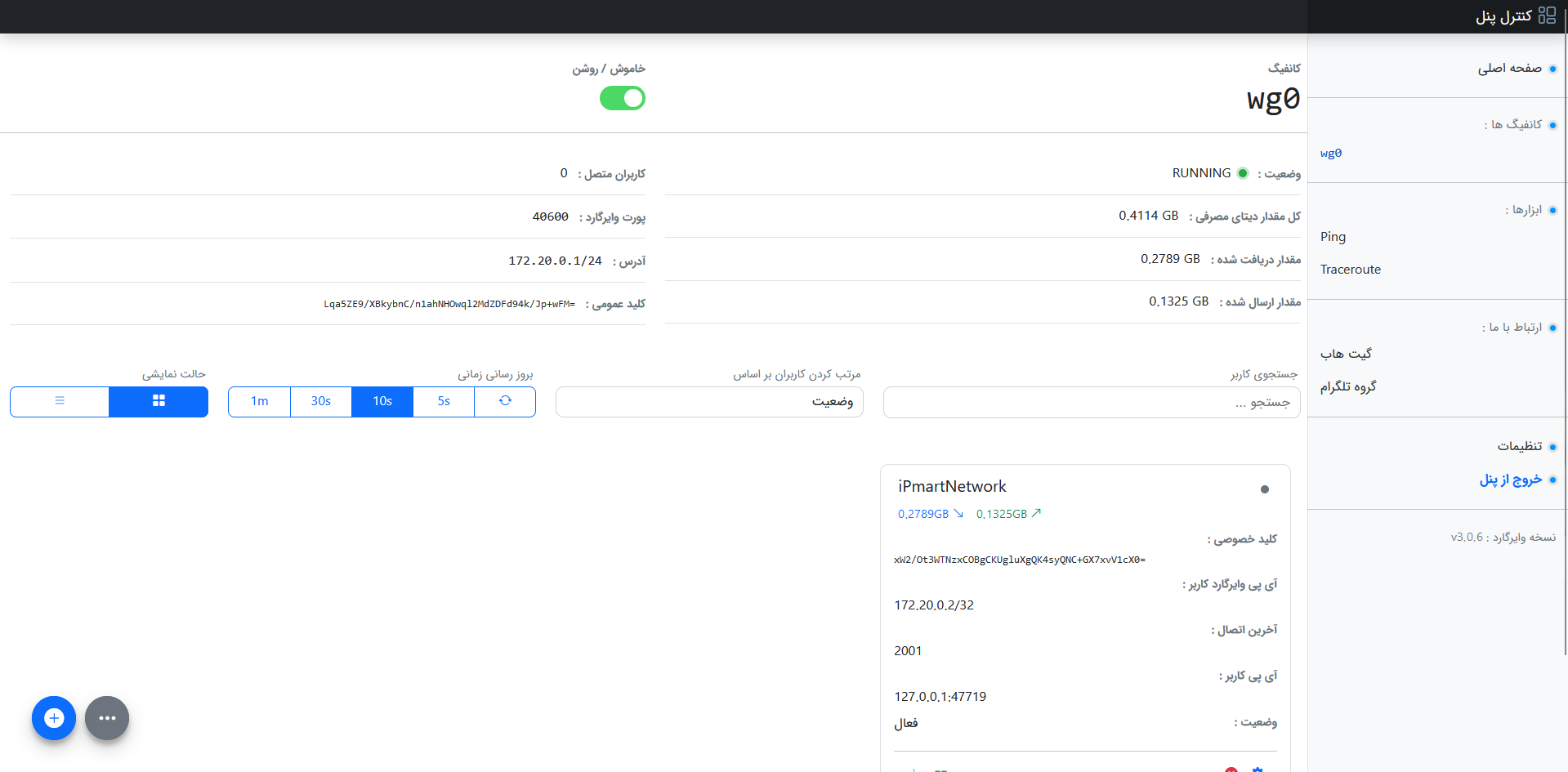
Task: Click the WireGuard port value 40600
Action: [550, 216]
